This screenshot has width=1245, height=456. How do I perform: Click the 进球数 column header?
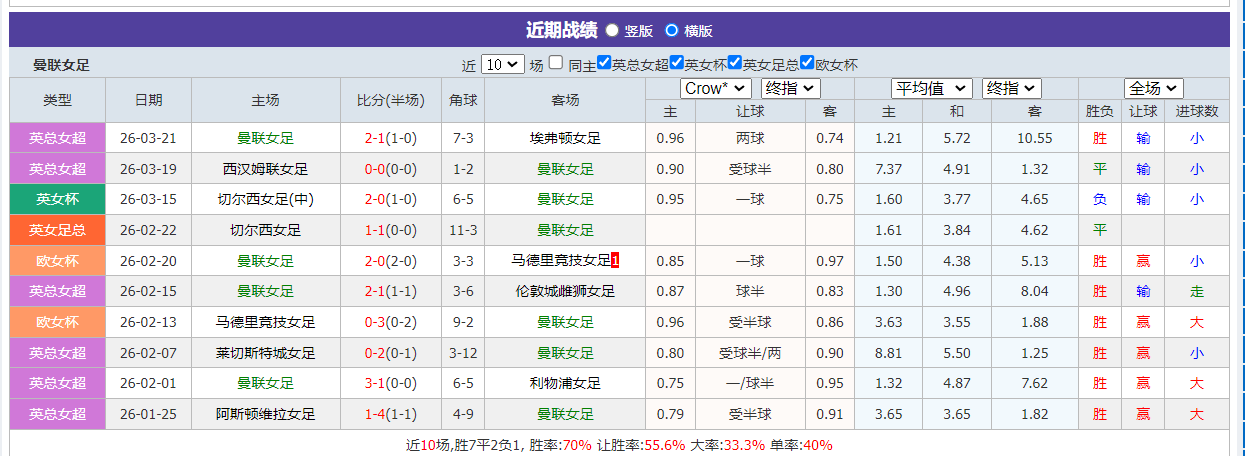pos(1197,111)
